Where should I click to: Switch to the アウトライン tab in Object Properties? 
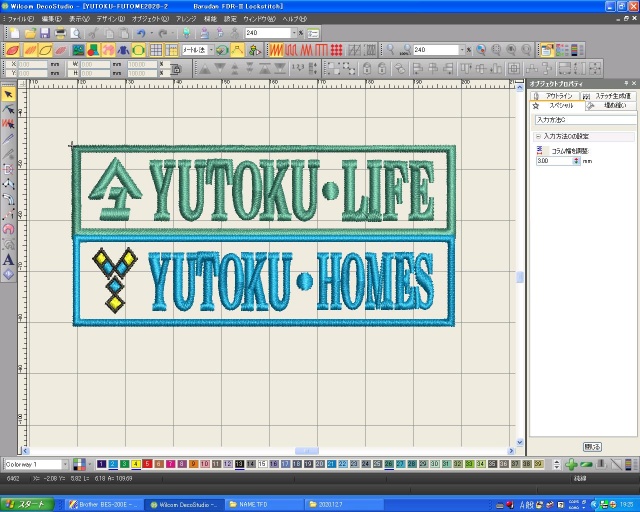click(555, 96)
